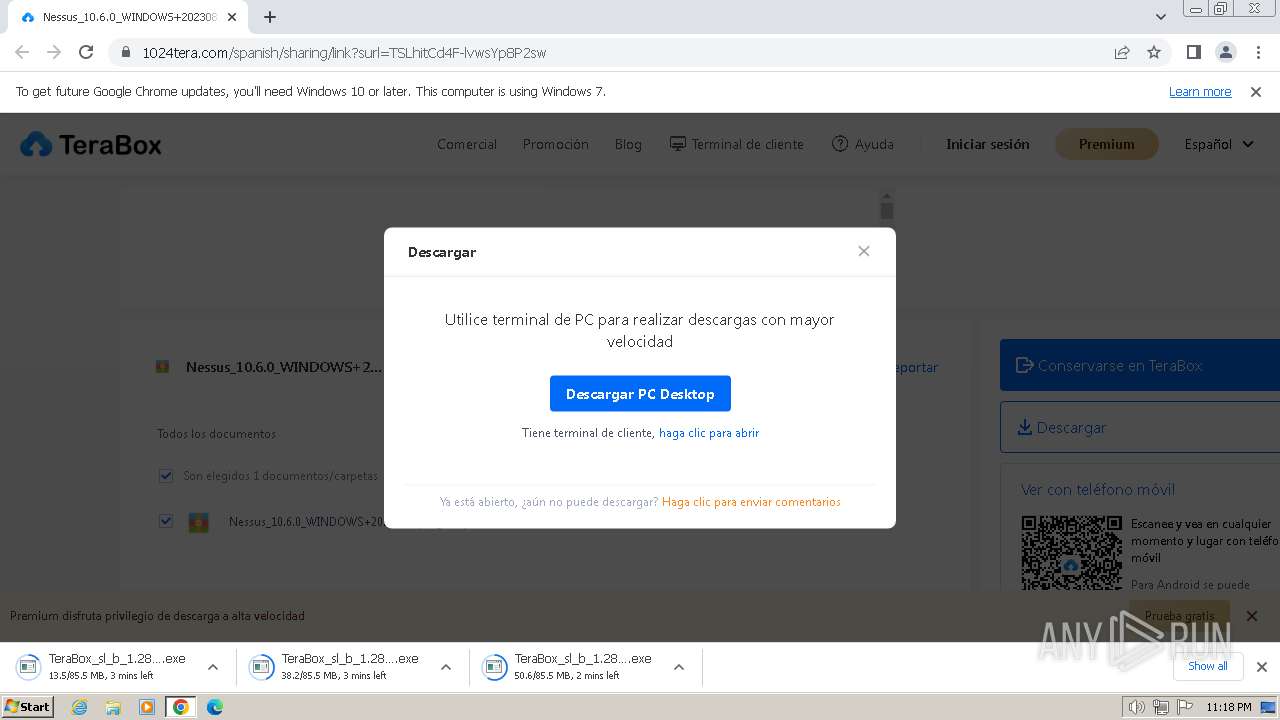Image resolution: width=1280 pixels, height=720 pixels.
Task: Open second download 38.2/85.5 MB item
Action: tap(338, 667)
